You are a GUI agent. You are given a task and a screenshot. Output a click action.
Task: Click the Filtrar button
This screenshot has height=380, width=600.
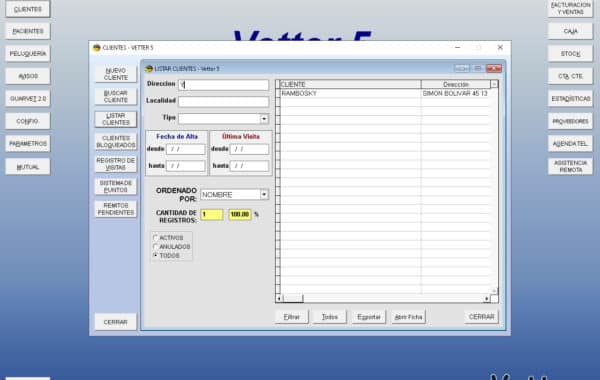click(292, 317)
